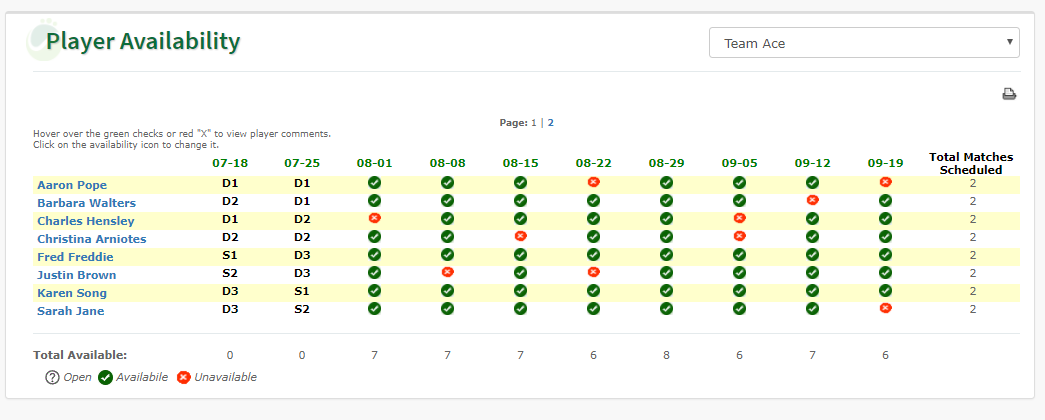
Task: Change Justin Brown's 09-12 available check
Action: point(812,272)
